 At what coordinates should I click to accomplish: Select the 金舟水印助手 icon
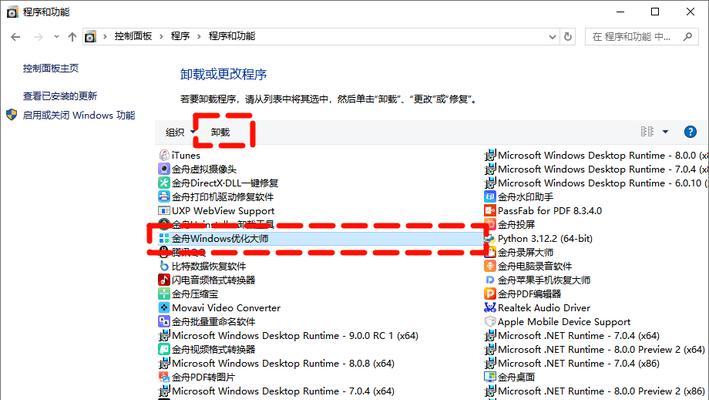pyautogui.click(x=490, y=197)
